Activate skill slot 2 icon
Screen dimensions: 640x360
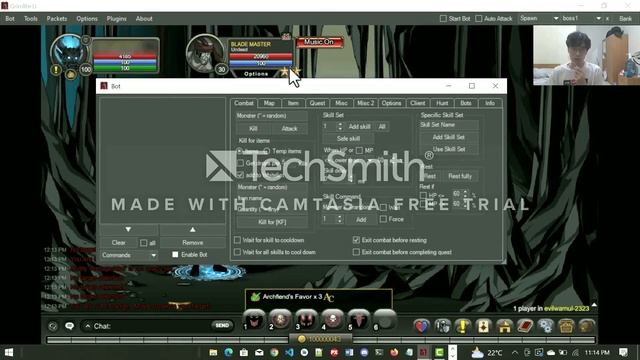(x=280, y=320)
